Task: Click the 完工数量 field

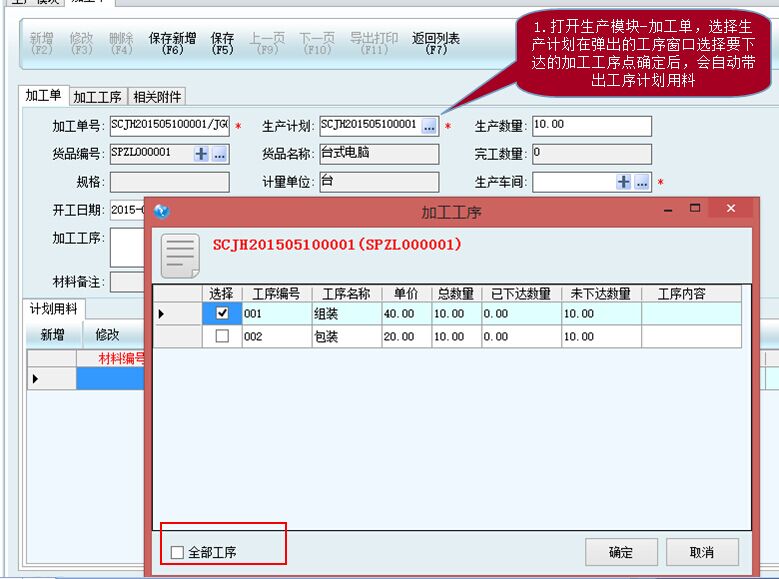Action: coord(592,154)
